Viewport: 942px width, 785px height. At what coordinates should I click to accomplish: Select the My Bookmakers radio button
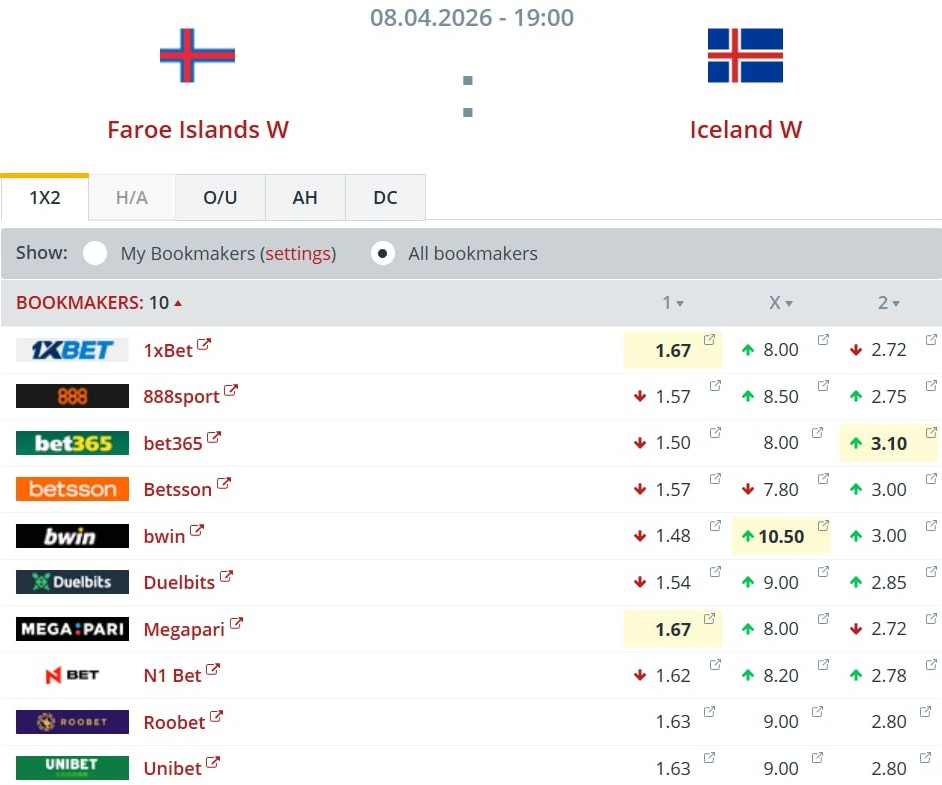95,253
